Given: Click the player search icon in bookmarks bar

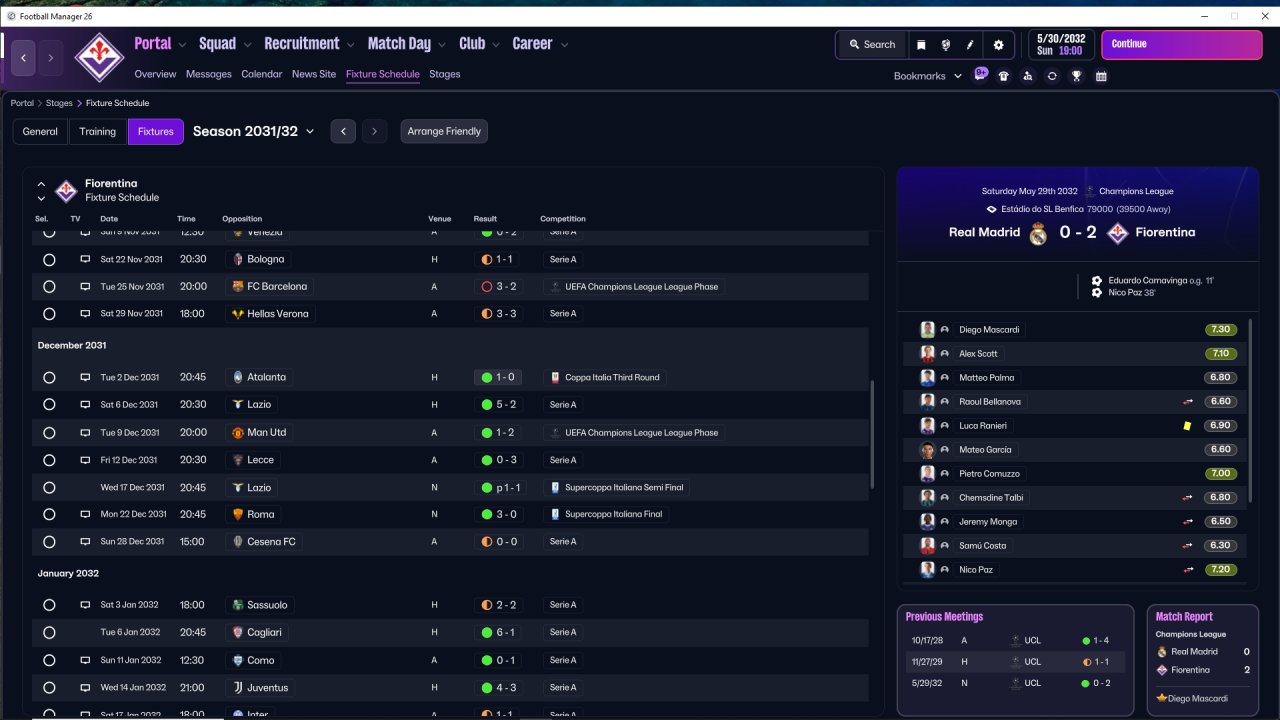Looking at the screenshot, I should coord(1028,76).
